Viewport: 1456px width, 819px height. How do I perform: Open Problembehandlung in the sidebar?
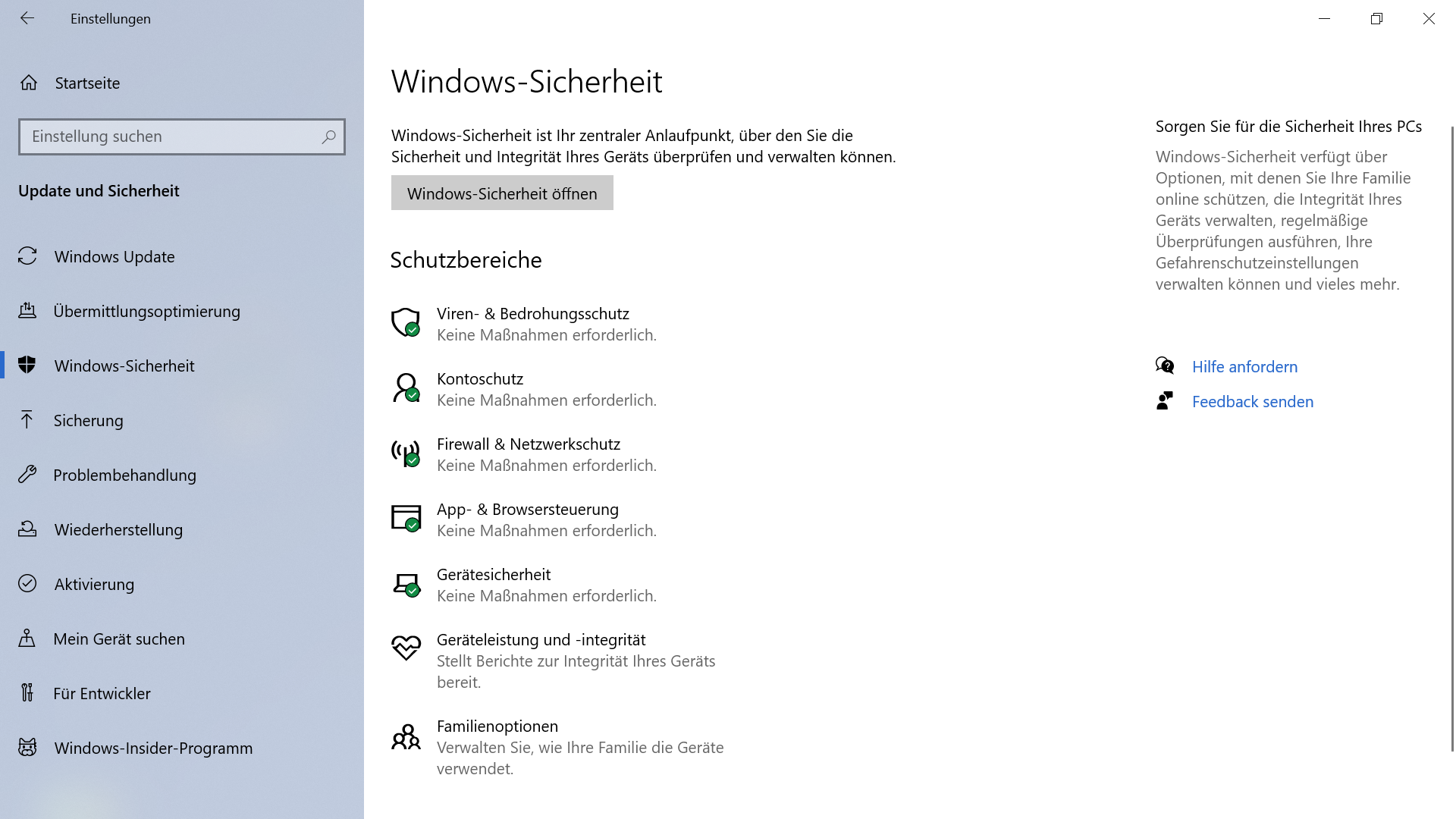click(182, 475)
